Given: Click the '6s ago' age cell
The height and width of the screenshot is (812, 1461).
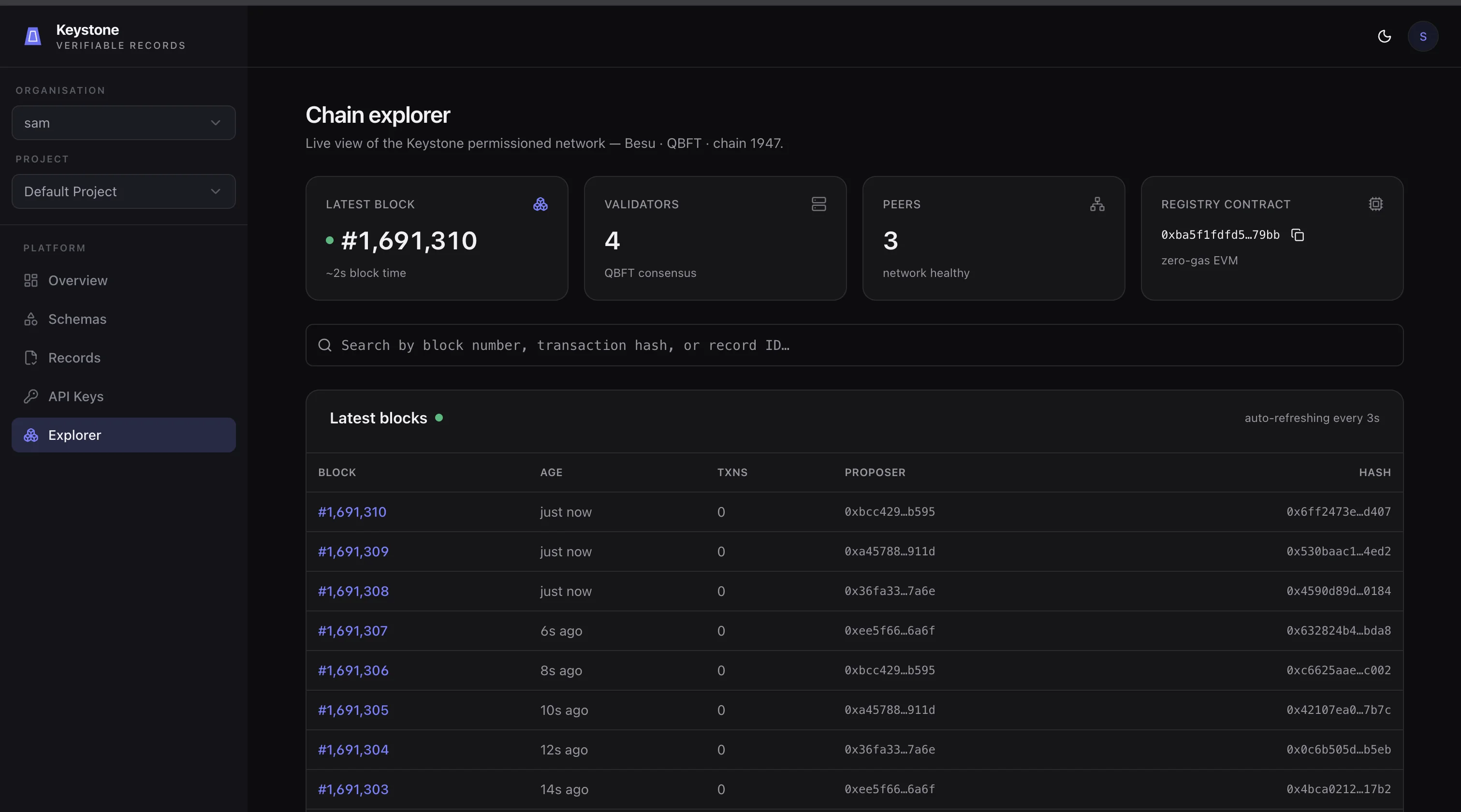Looking at the screenshot, I should coord(561,631).
